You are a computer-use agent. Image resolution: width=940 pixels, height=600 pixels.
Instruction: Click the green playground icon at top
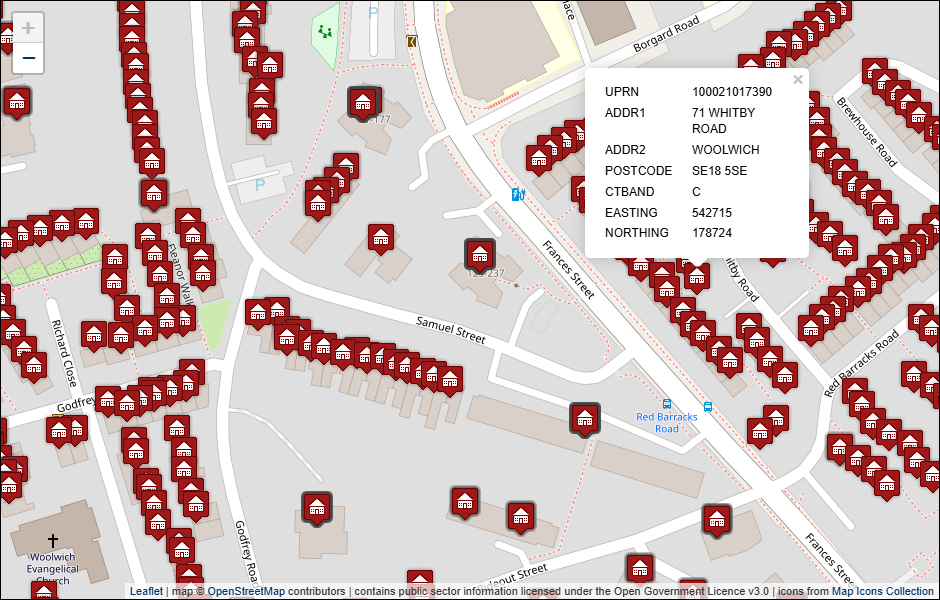tap(324, 32)
